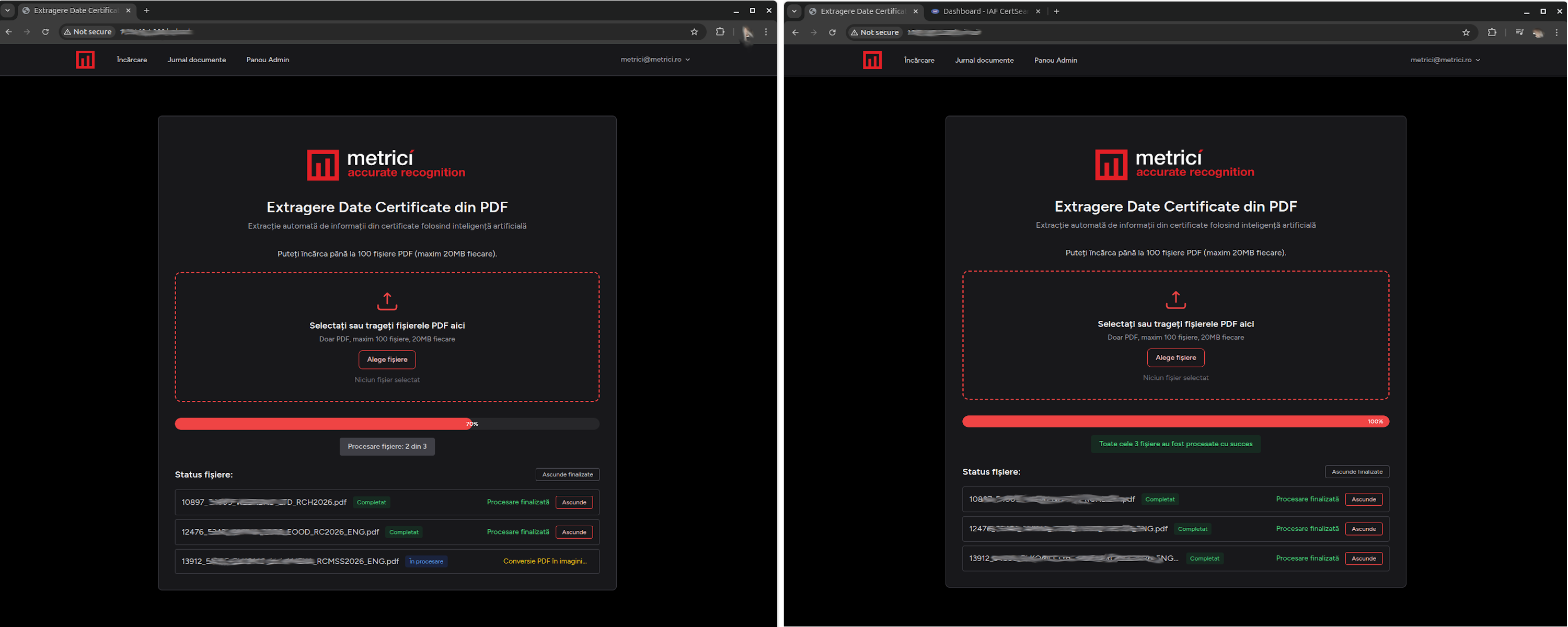Bookmark page with star icon in left browser

click(694, 32)
